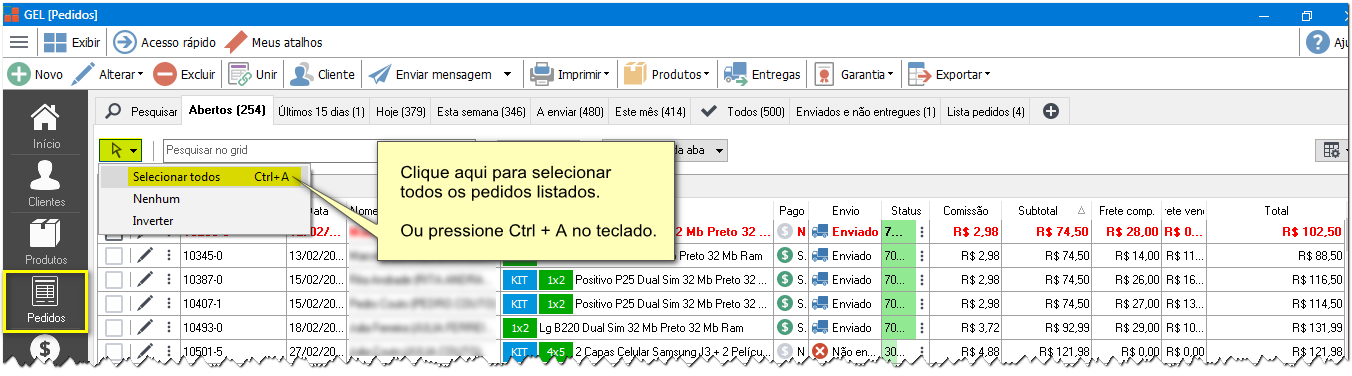
Task: Click the Entregas deliveries button
Action: [x=763, y=74]
